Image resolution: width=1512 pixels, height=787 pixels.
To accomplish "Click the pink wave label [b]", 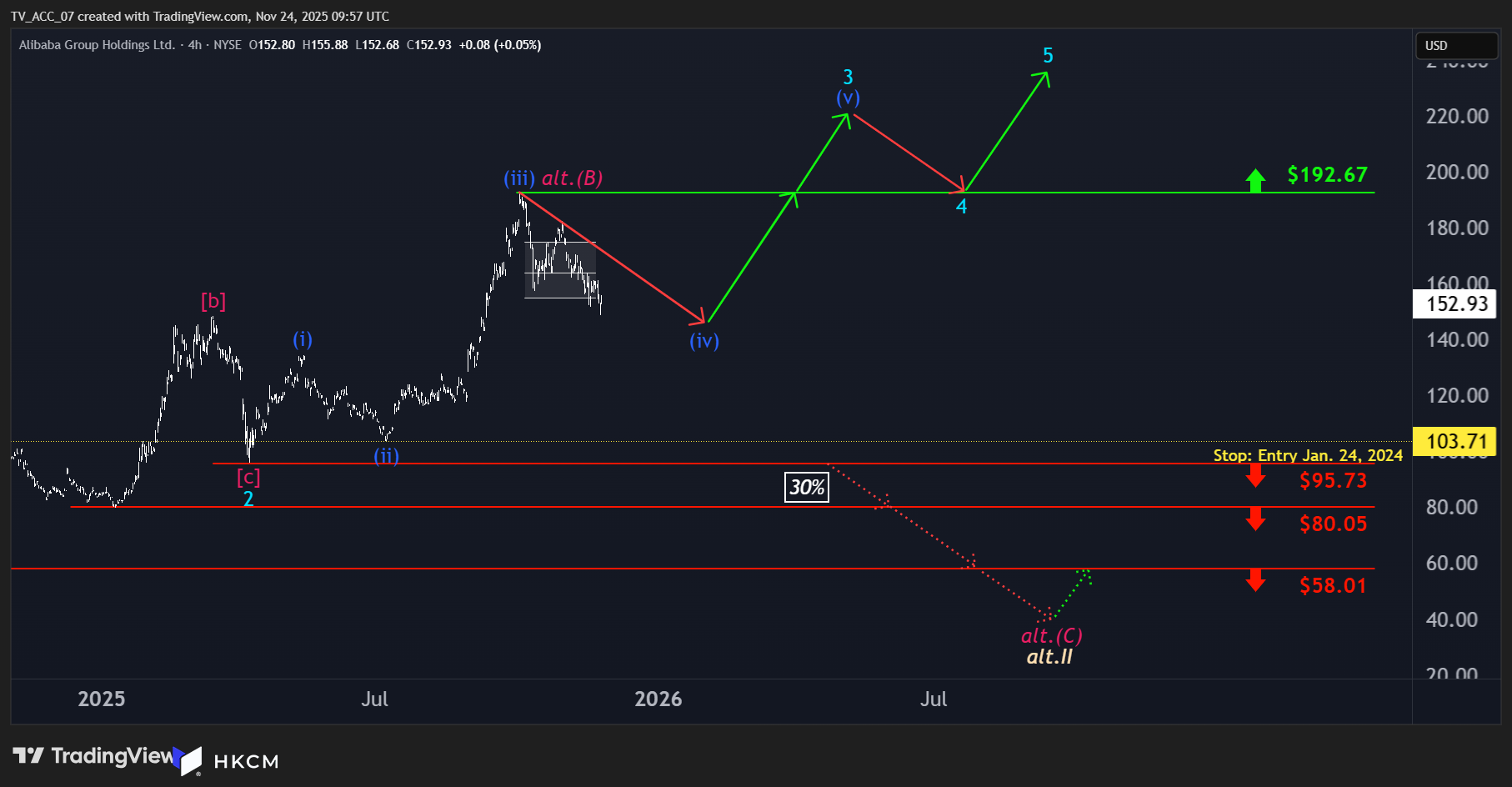I will [x=213, y=302].
